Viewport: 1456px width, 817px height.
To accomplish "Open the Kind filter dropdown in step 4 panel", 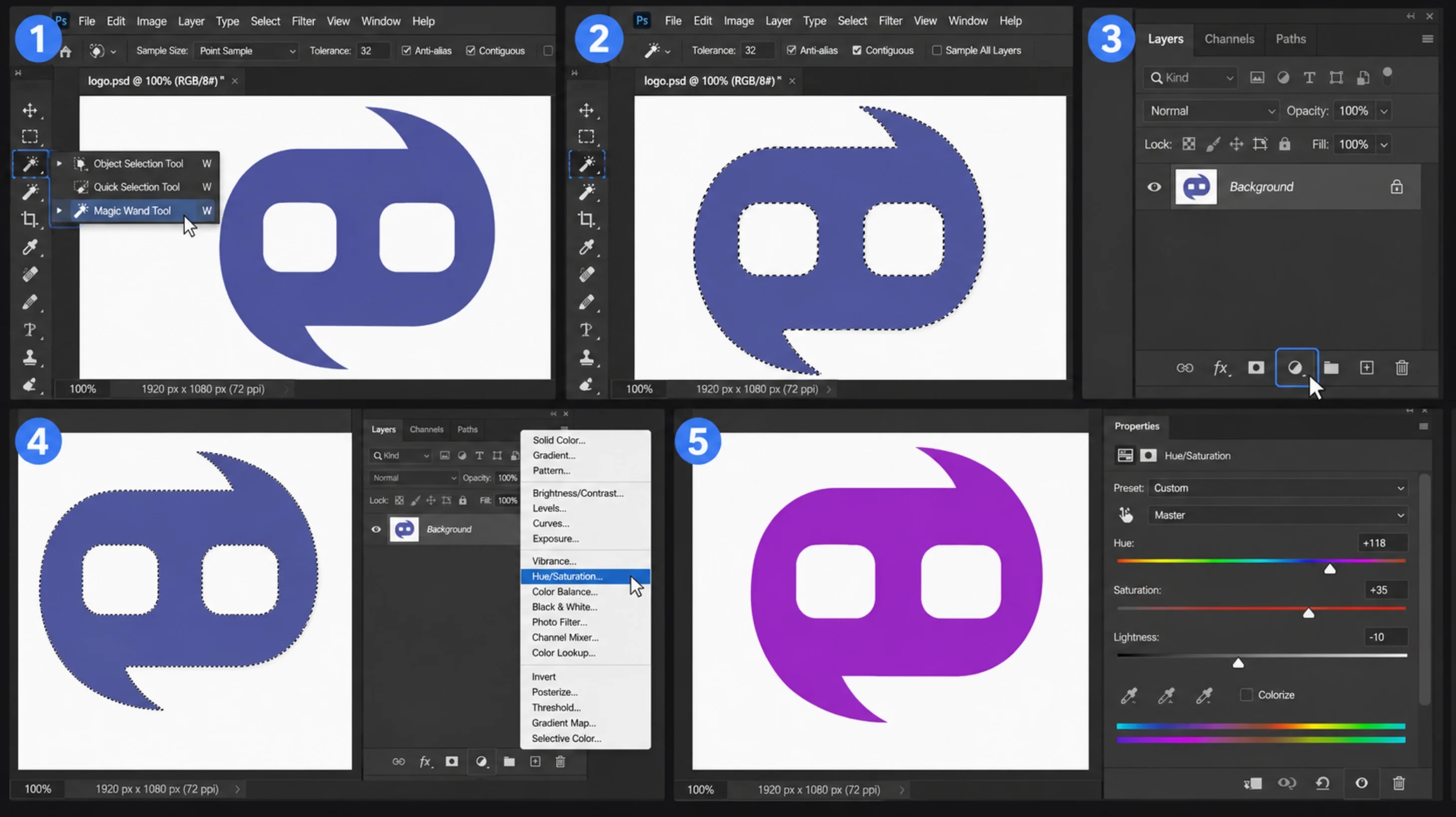I will coord(400,456).
